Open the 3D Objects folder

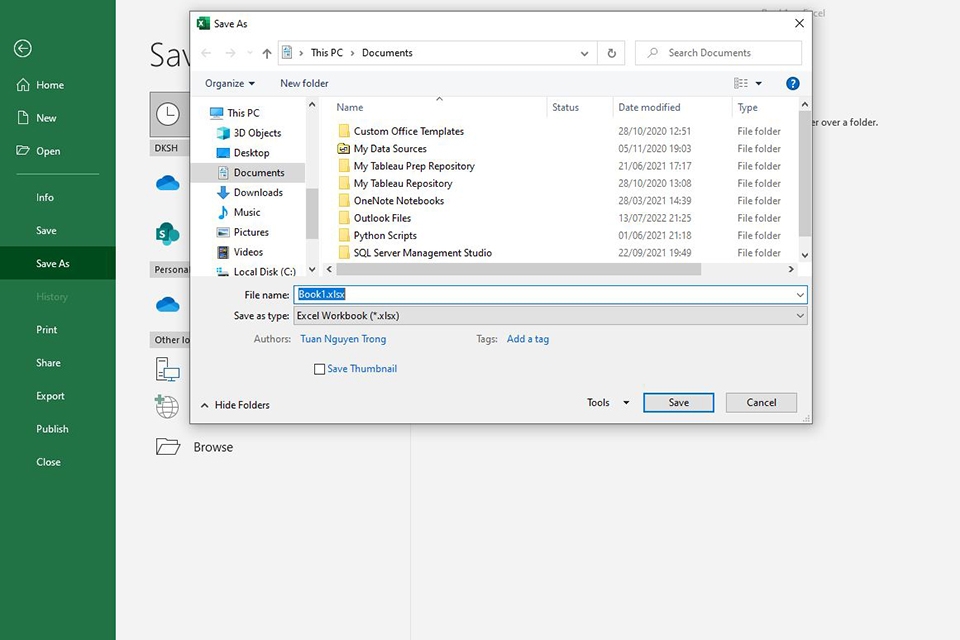click(x=257, y=133)
